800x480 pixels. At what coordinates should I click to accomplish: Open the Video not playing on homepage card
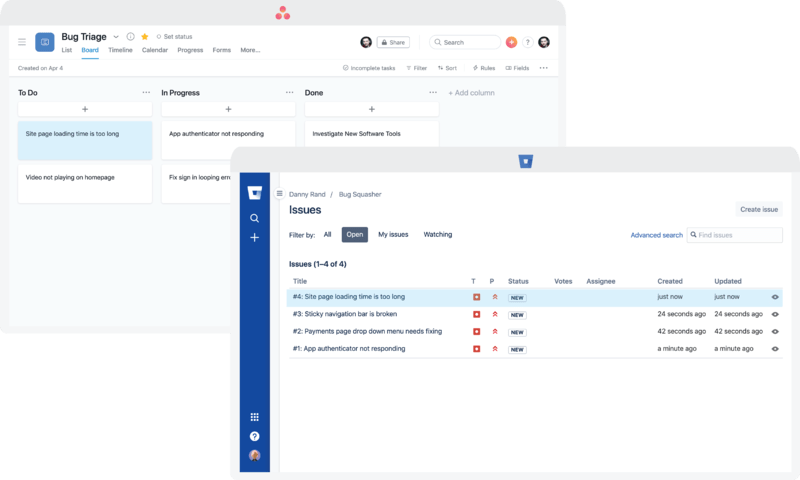point(85,184)
